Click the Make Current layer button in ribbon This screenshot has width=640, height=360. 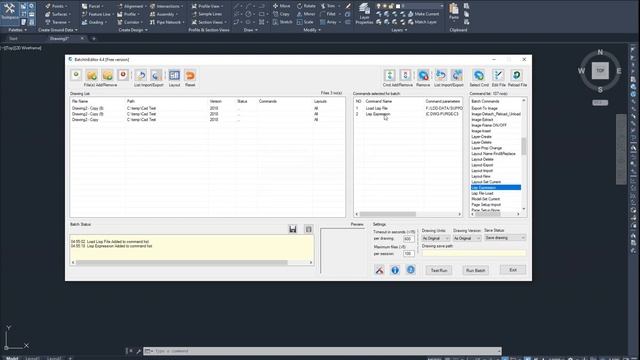click(423, 14)
